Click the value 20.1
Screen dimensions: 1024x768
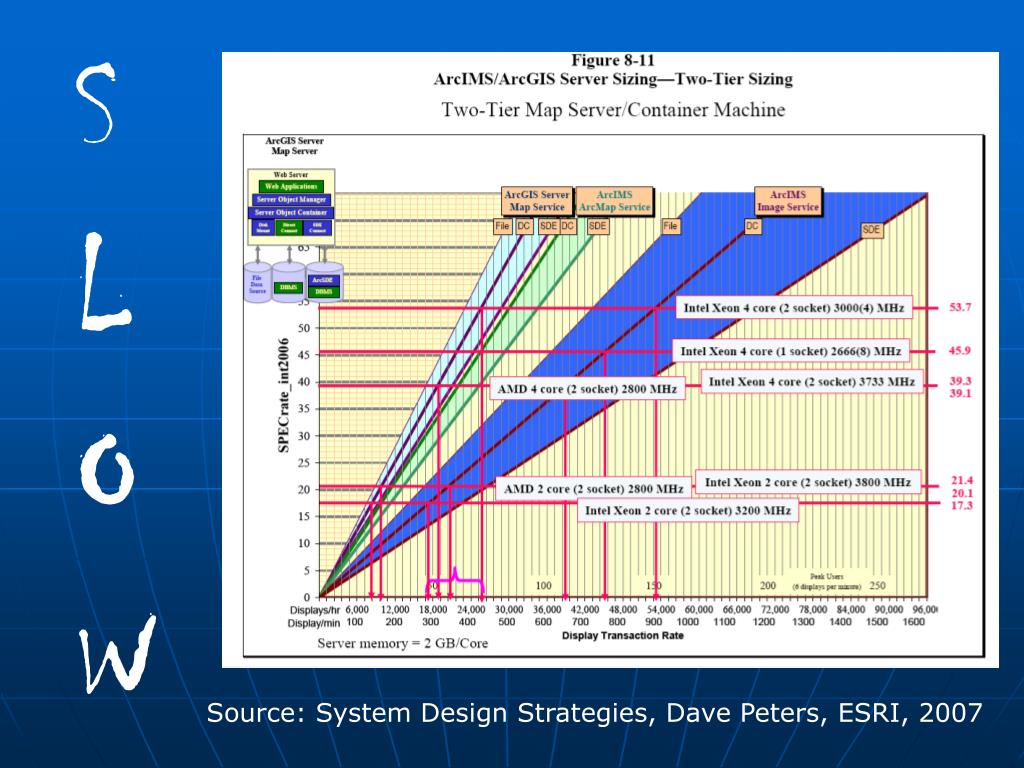962,493
